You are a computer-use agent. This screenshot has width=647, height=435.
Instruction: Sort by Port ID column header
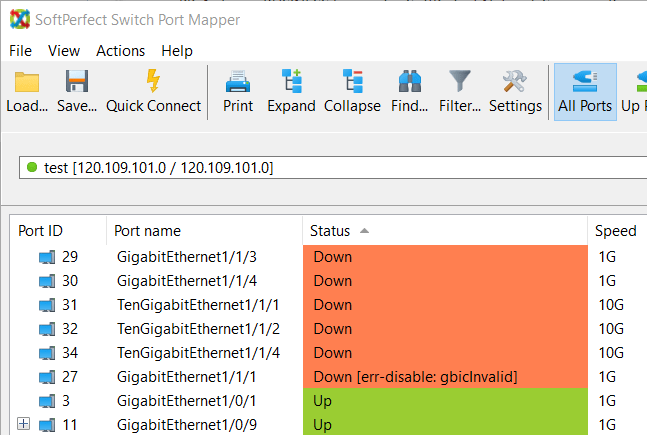click(58, 231)
